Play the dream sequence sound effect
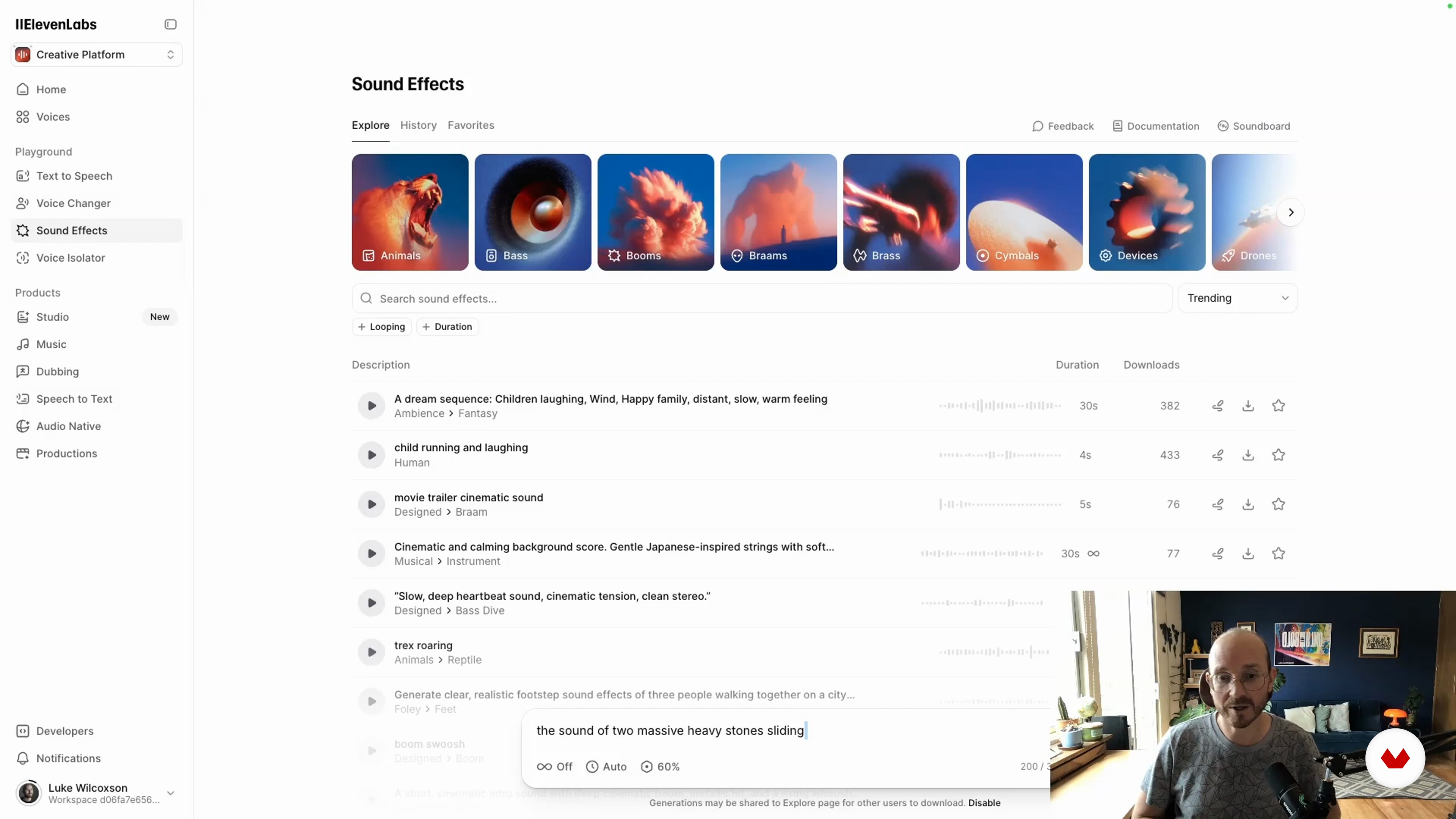1456x819 pixels. pyautogui.click(x=371, y=406)
